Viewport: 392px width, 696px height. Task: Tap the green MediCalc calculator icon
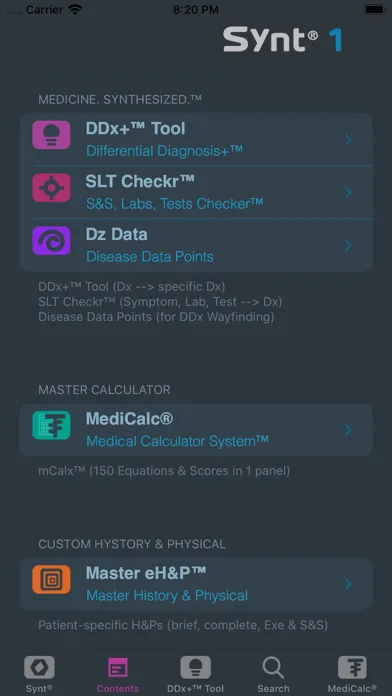click(x=51, y=425)
